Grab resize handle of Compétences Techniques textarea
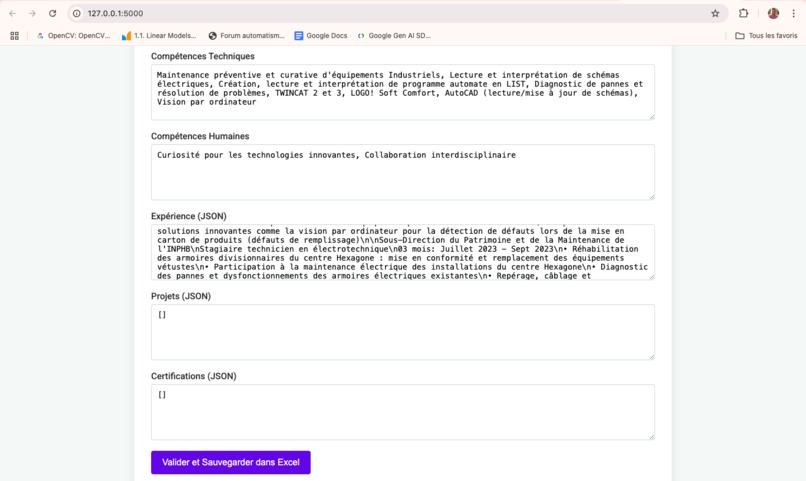 click(x=651, y=117)
